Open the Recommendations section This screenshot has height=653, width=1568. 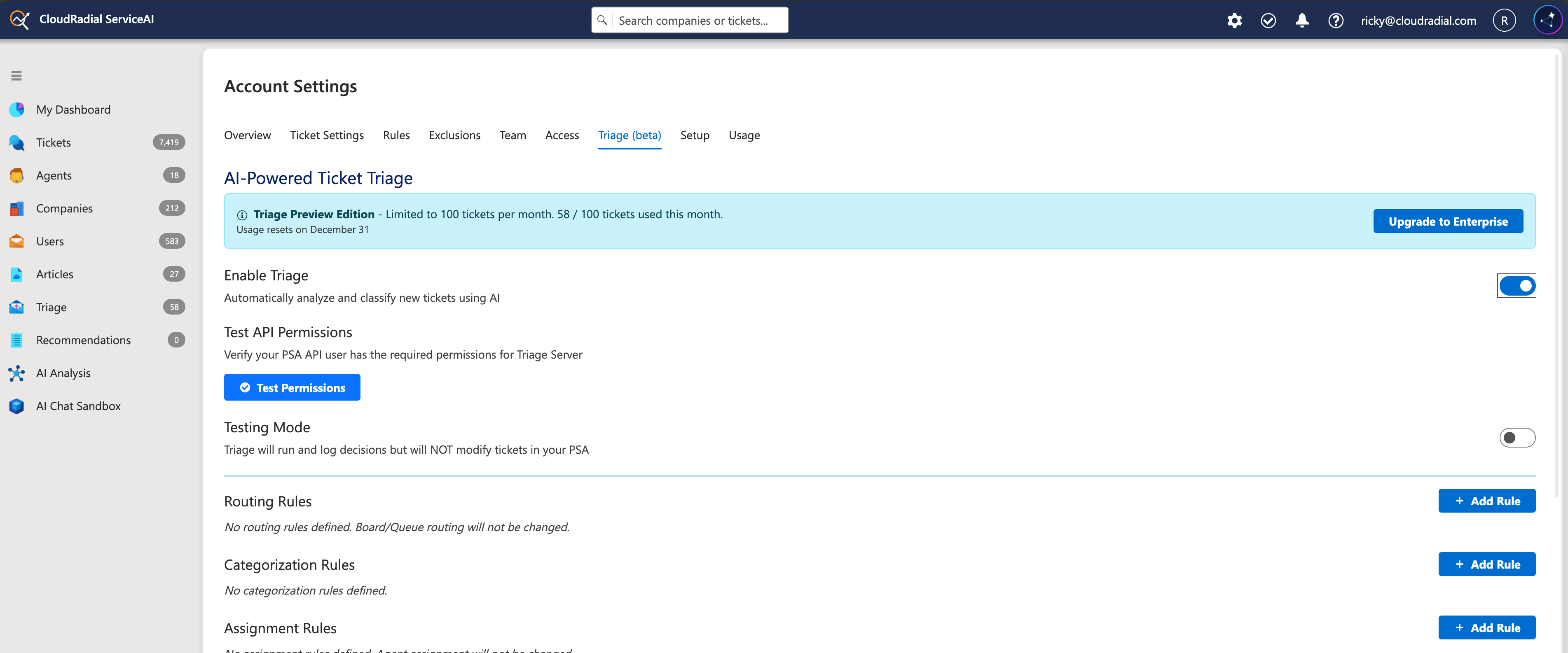83,340
